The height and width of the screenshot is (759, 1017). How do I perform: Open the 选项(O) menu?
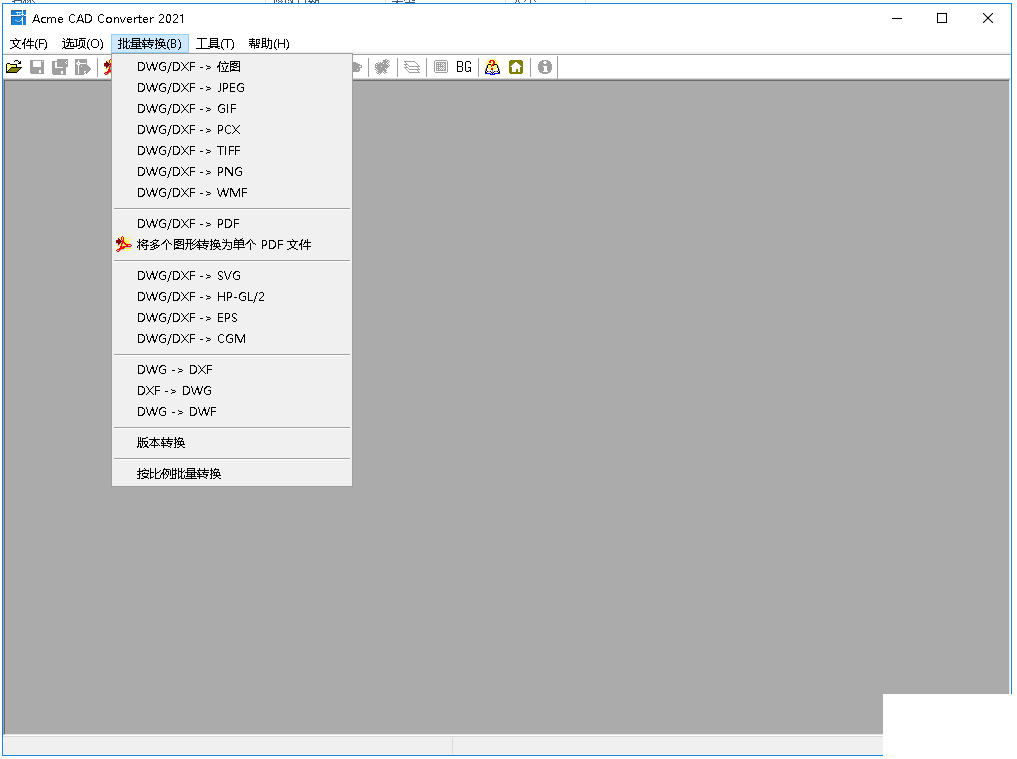(x=82, y=43)
